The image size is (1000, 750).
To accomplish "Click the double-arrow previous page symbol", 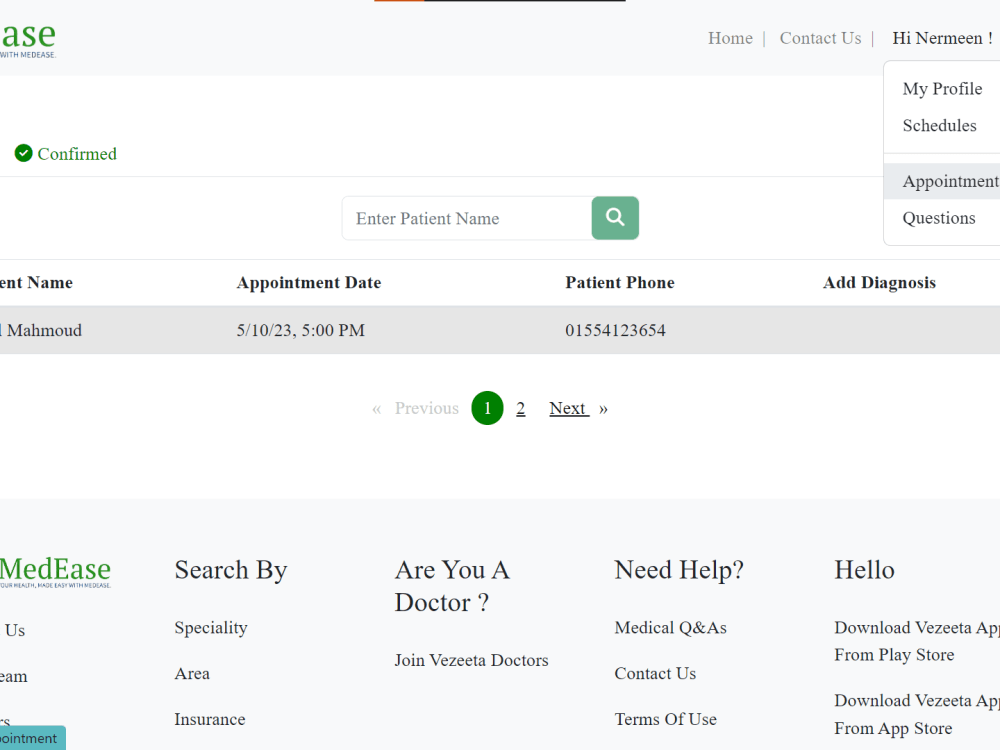I will click(376, 409).
